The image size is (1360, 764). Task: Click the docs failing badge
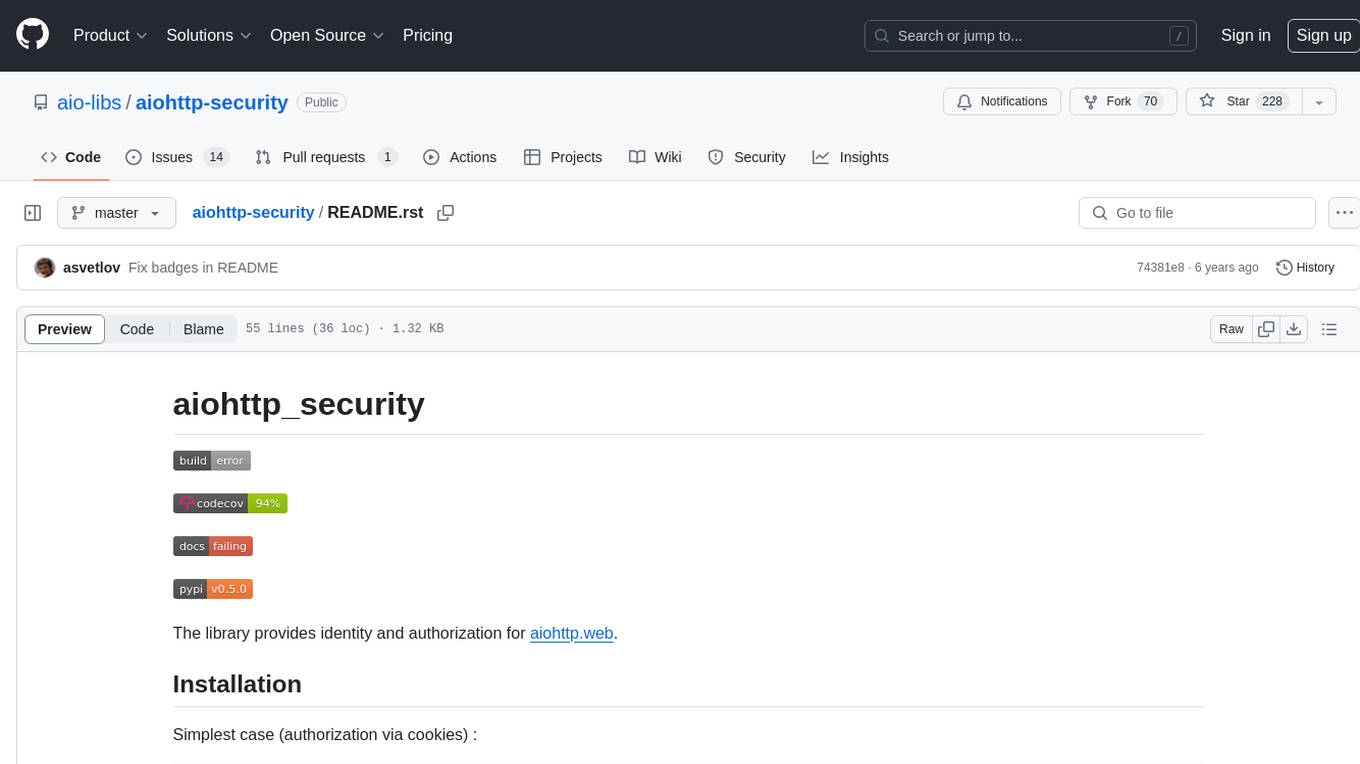pos(213,546)
